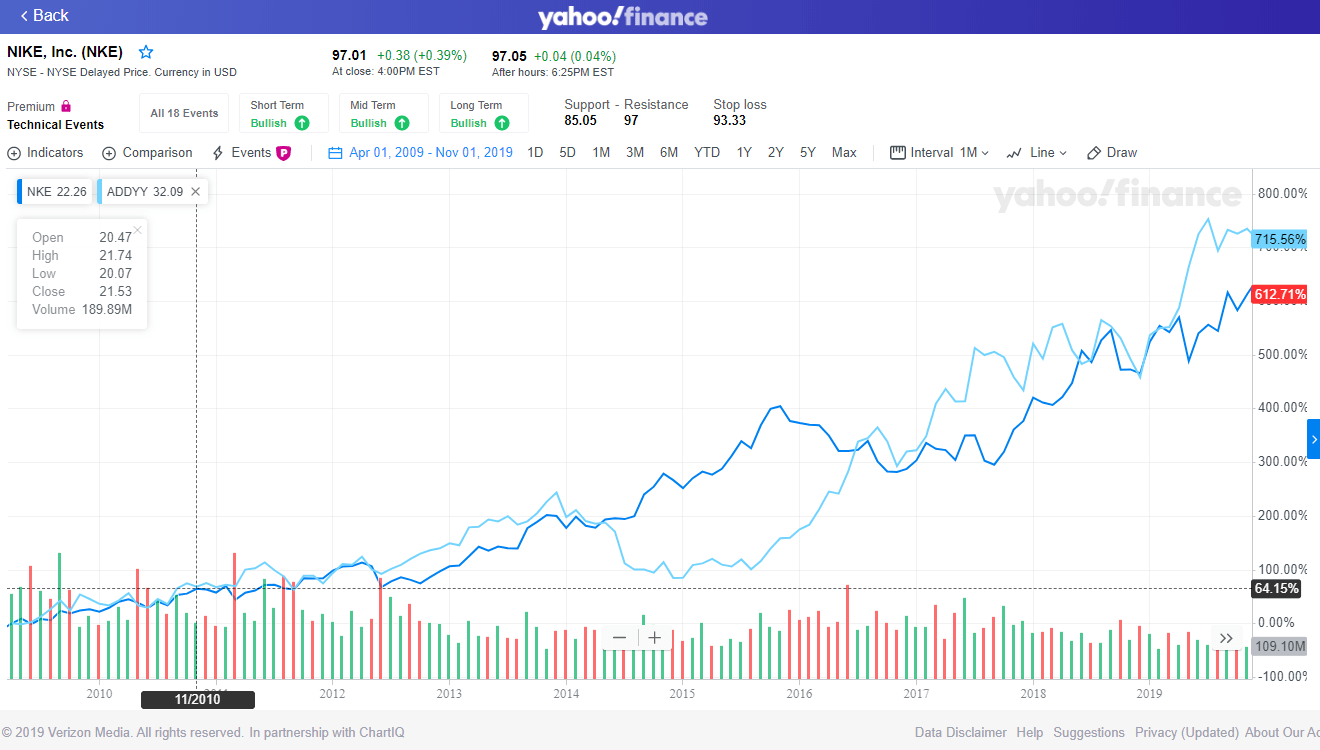
Task: Zoom out chart with minus button
Action: click(619, 637)
